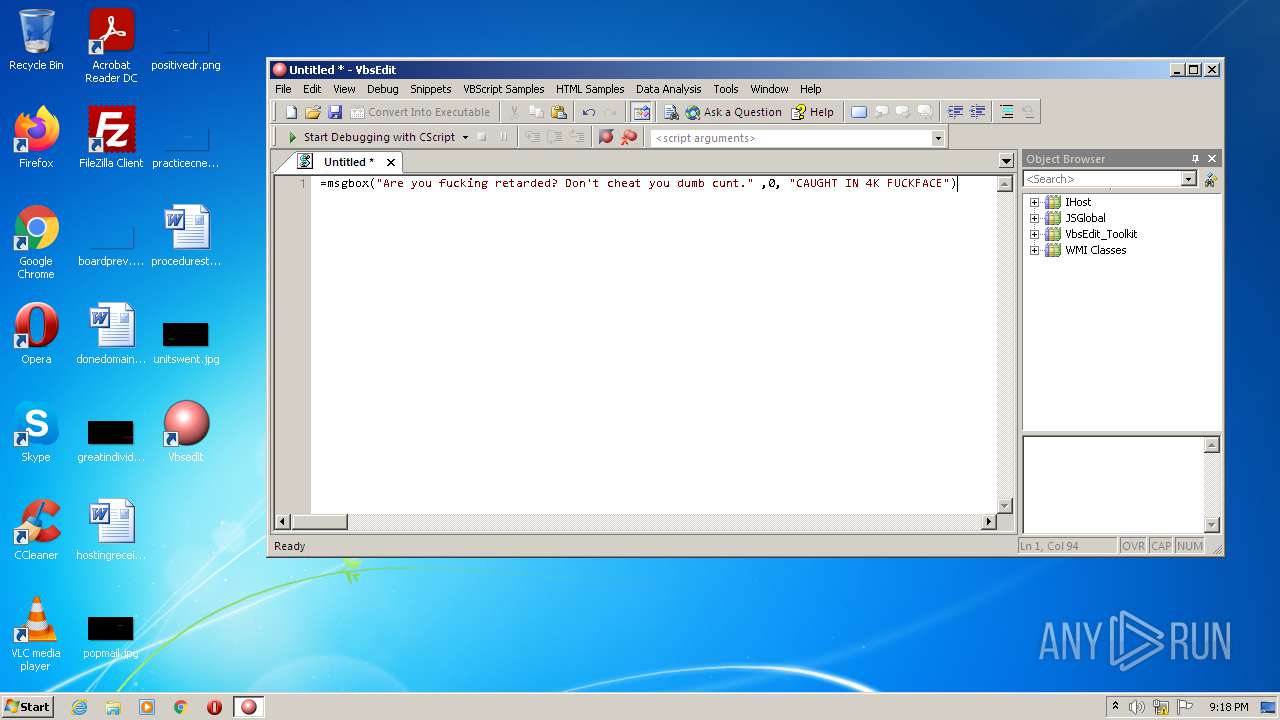Open HTML Samples menu
Viewport: 1280px width, 720px height.
590,89
